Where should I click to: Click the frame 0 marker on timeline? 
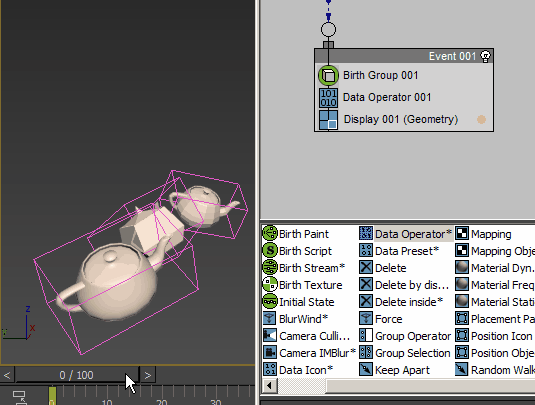click(x=52, y=396)
